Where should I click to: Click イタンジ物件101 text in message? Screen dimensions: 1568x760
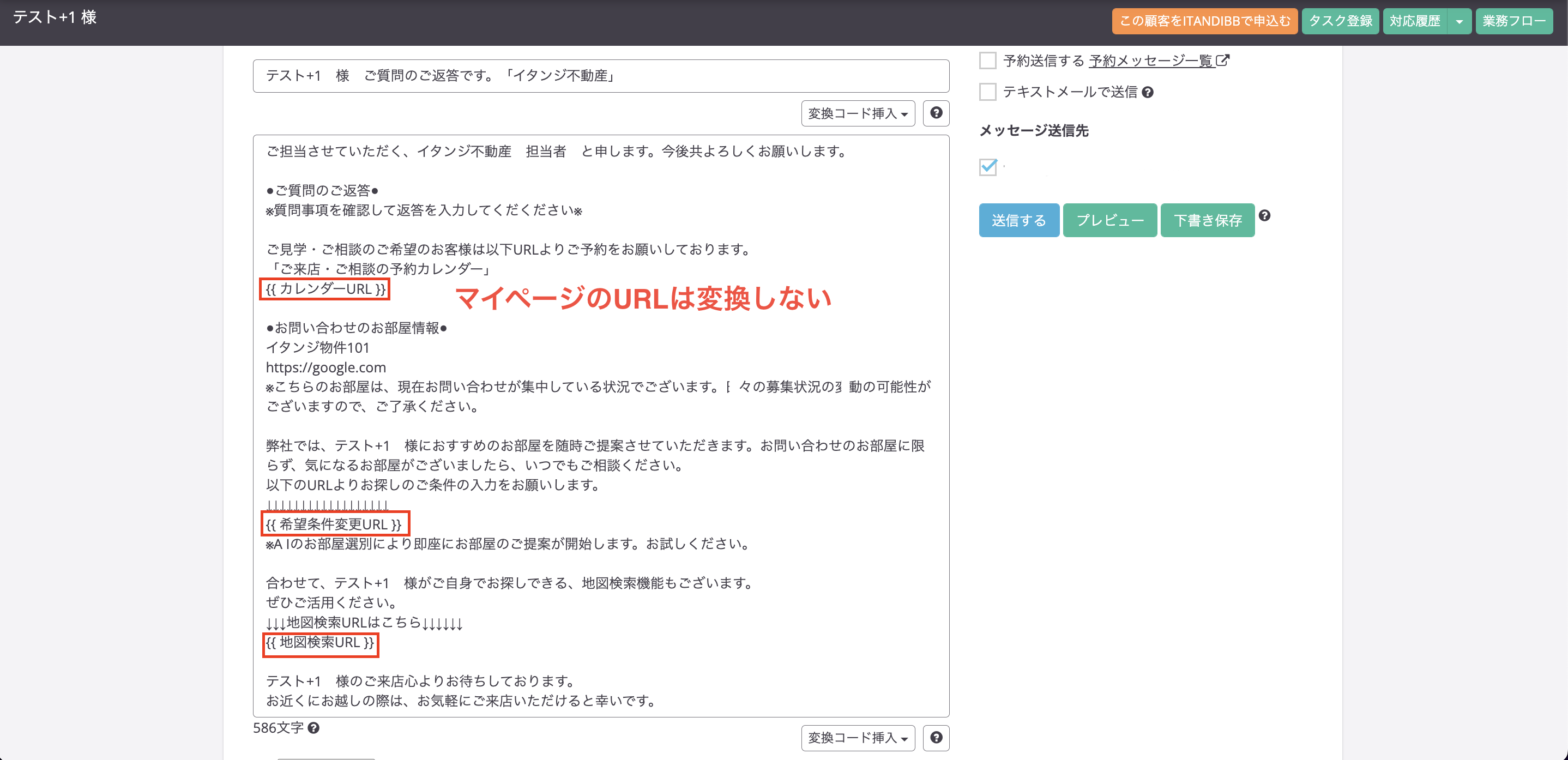pos(318,347)
